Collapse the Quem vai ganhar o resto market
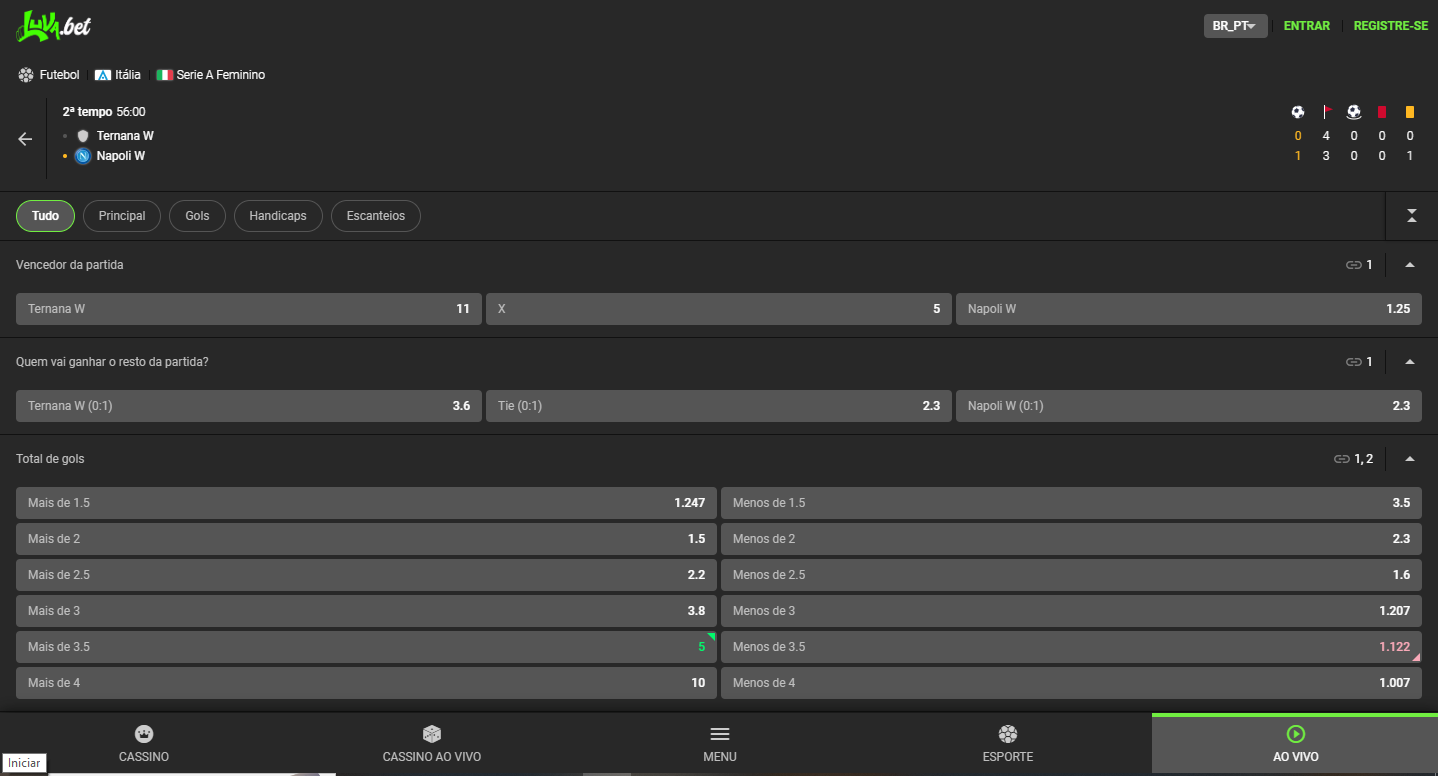 (1410, 362)
